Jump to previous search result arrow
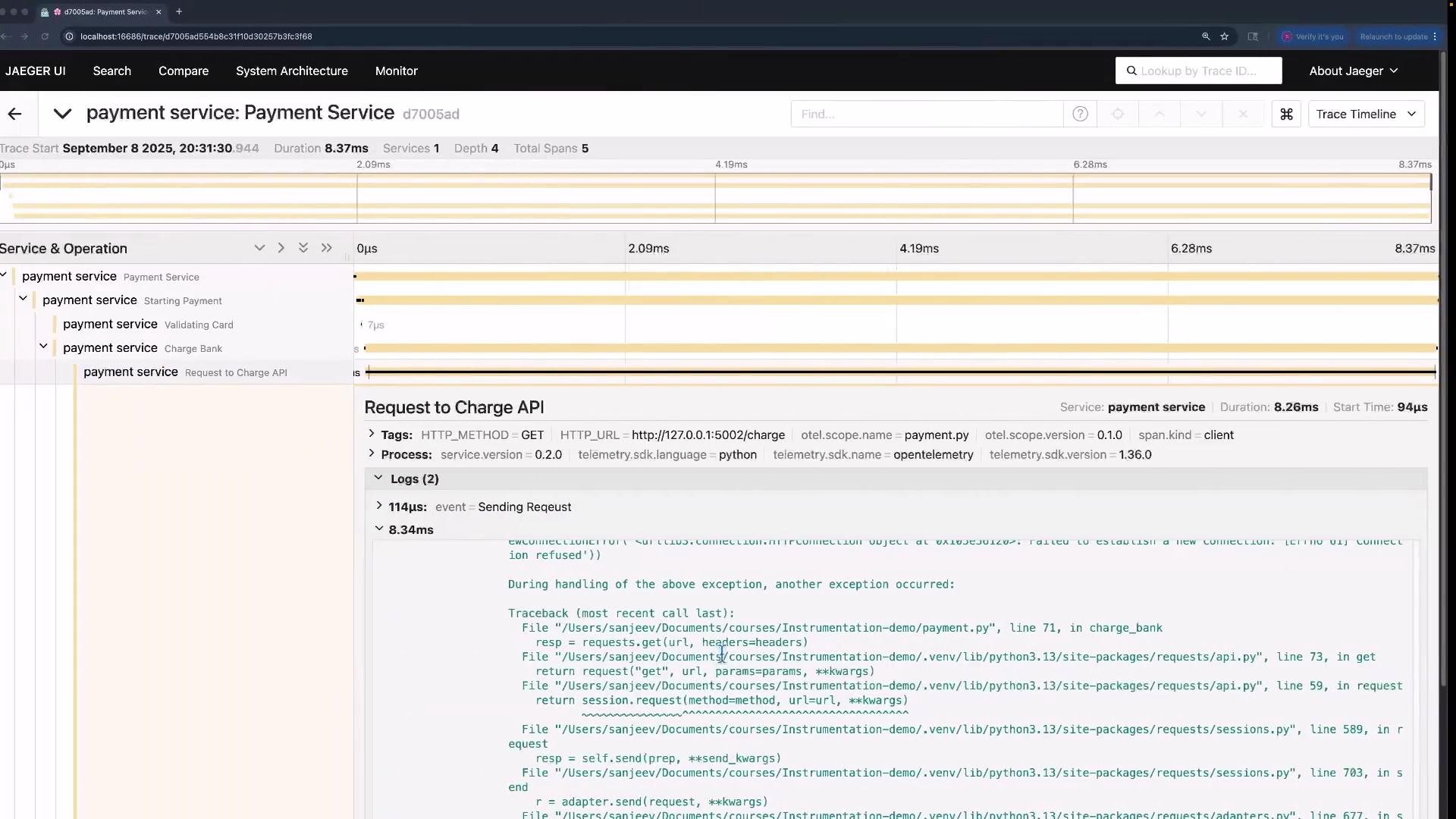This screenshot has width=1456, height=819. (x=1159, y=114)
